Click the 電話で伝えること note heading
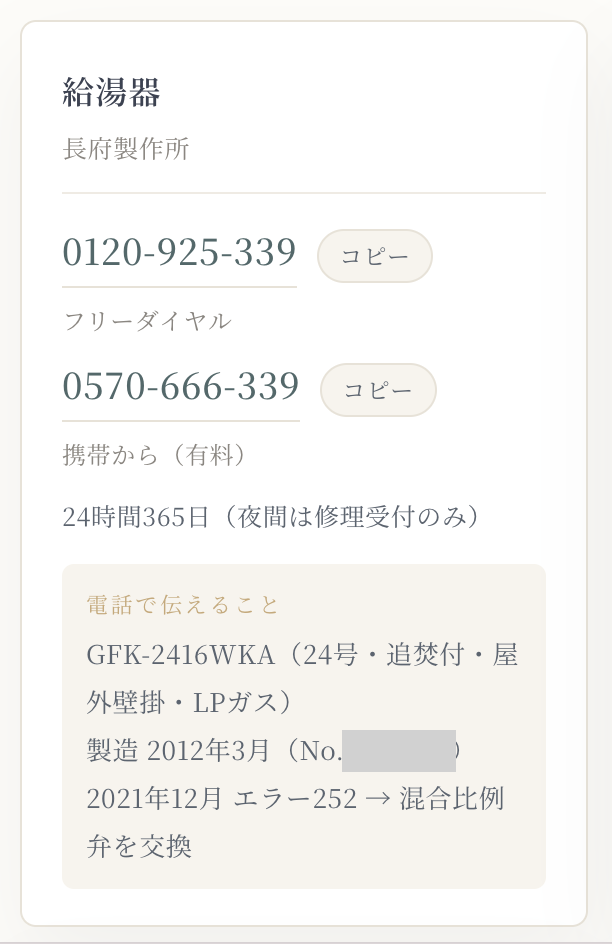612x944 pixels. click(x=182, y=605)
